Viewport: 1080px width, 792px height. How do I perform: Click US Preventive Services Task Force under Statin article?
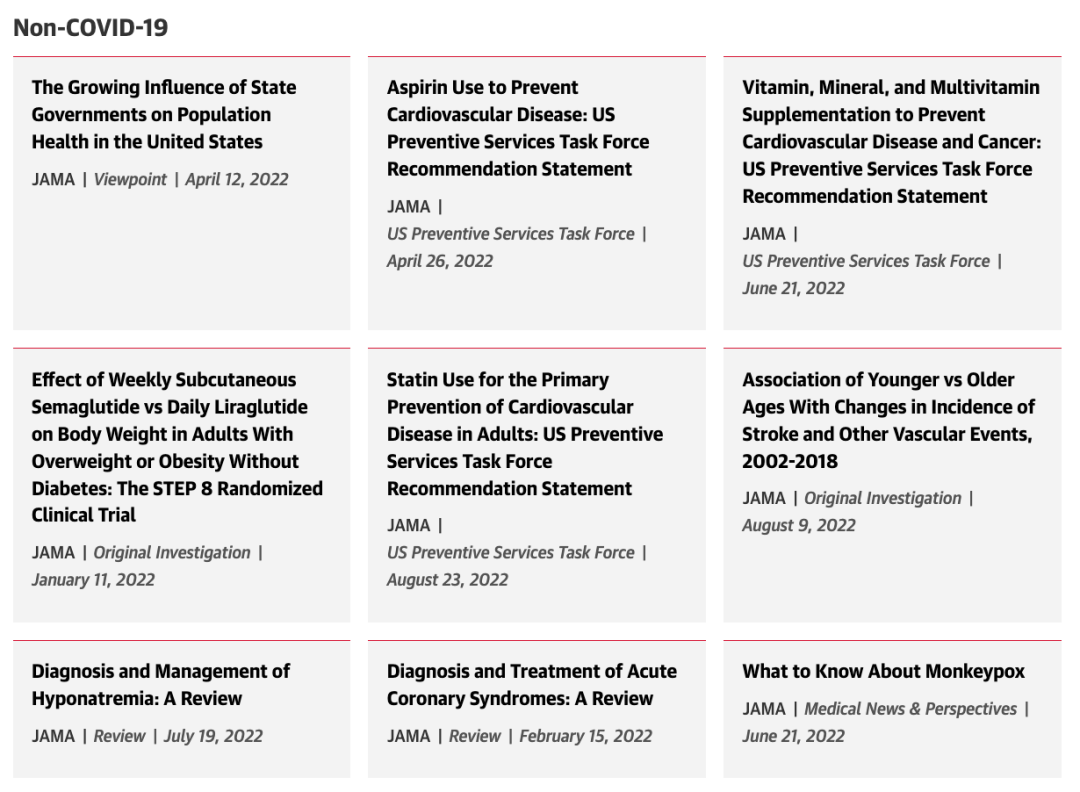click(510, 553)
